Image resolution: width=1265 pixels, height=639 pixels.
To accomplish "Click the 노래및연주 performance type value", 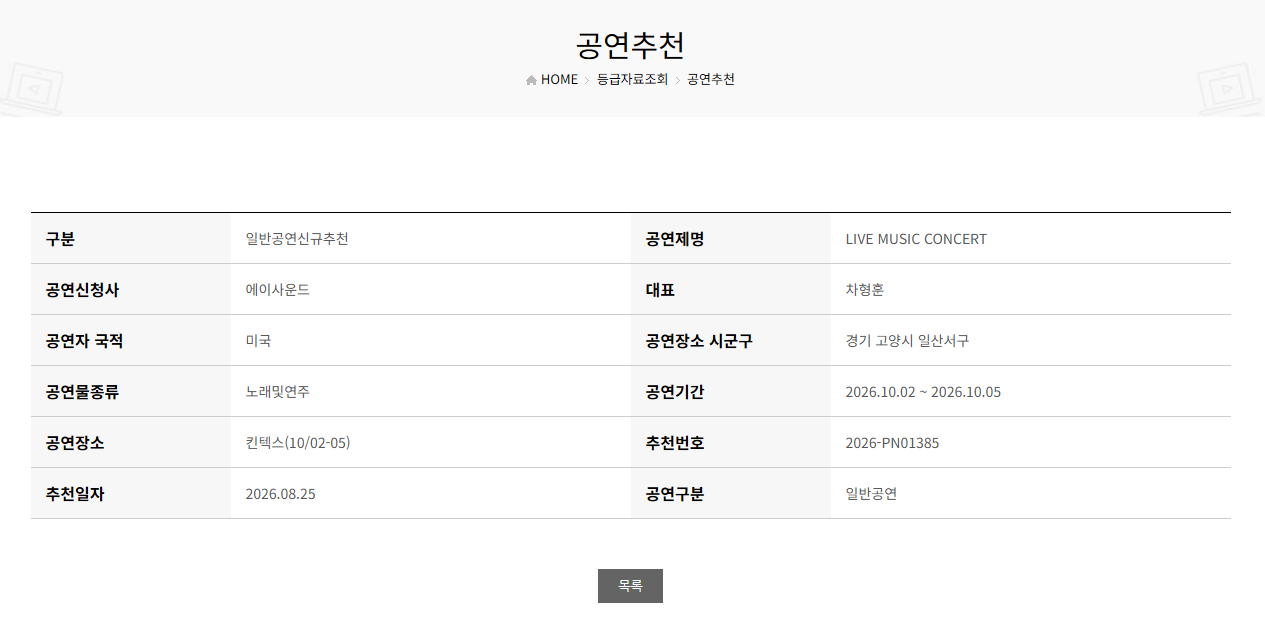I will [278, 392].
